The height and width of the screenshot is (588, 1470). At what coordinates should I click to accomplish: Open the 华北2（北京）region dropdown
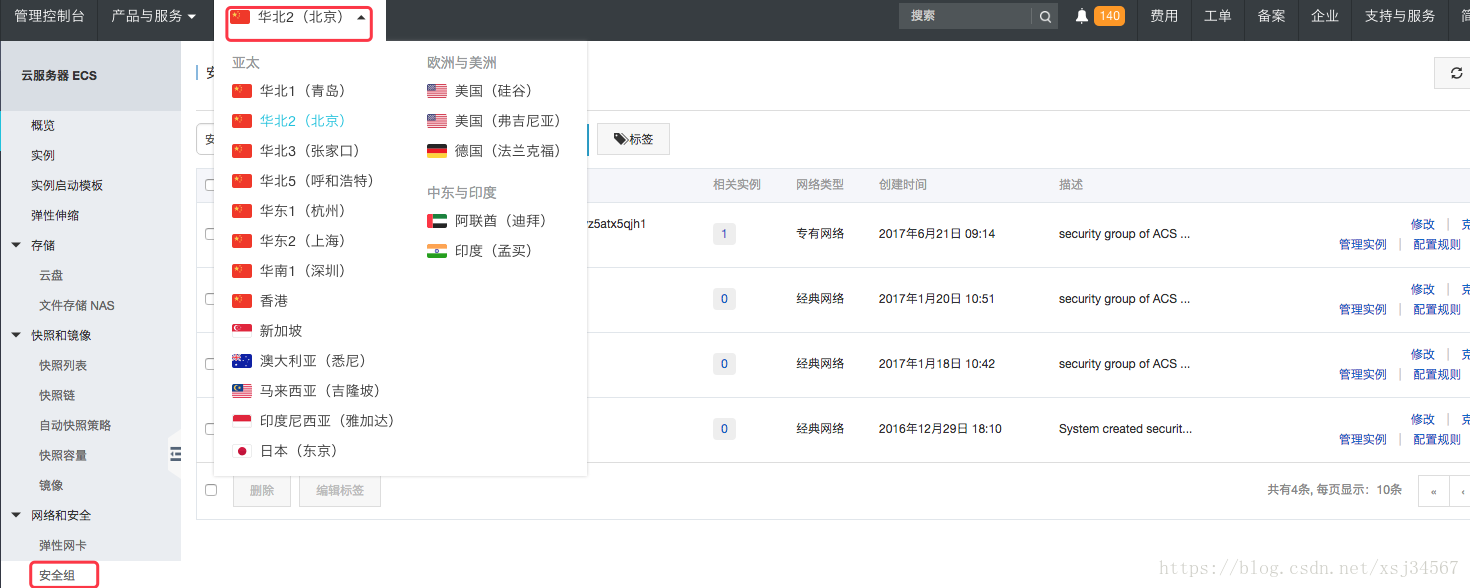pos(298,16)
